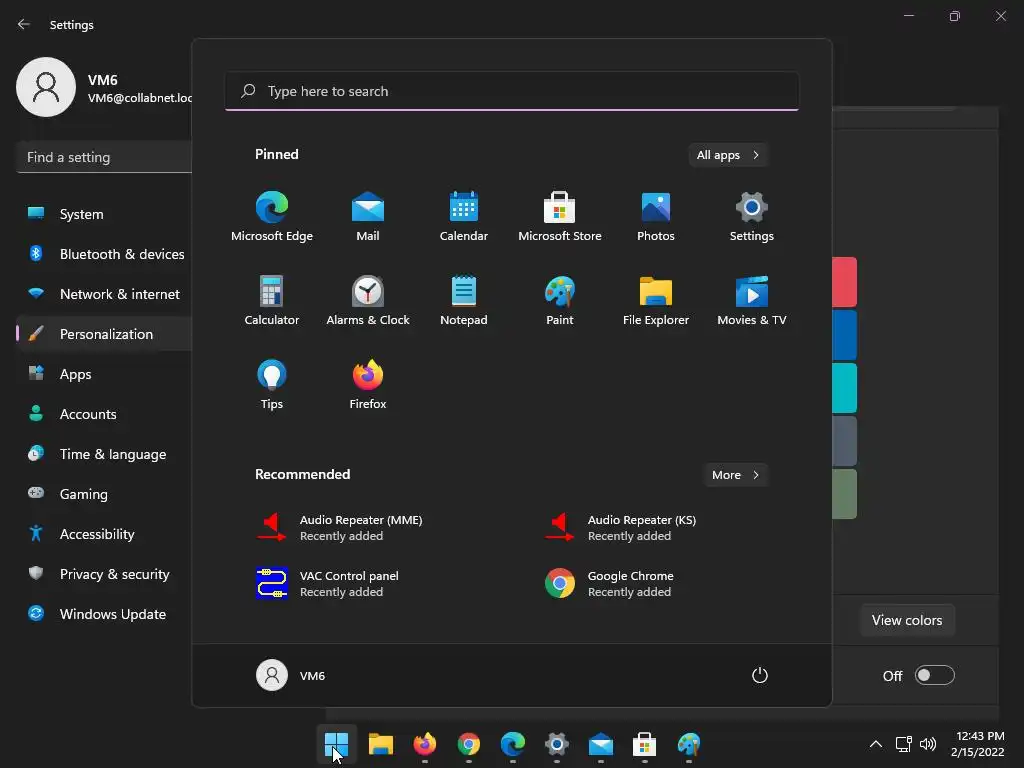The width and height of the screenshot is (1024, 768).
Task: Click the Find a setting field
Action: coord(104,157)
